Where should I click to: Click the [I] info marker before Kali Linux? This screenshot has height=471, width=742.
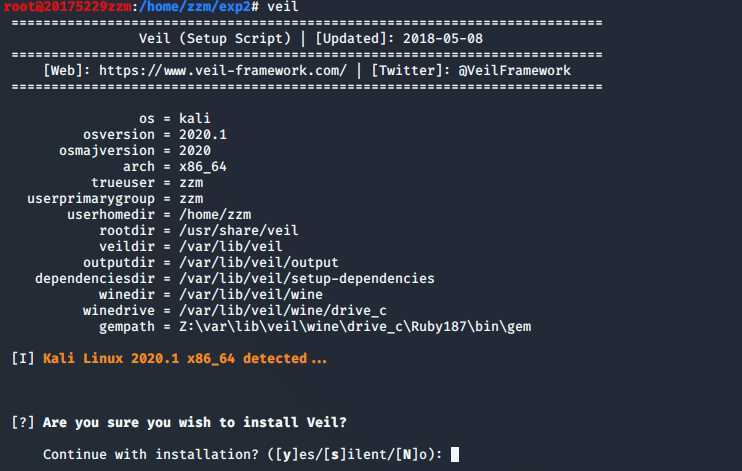(x=23, y=359)
